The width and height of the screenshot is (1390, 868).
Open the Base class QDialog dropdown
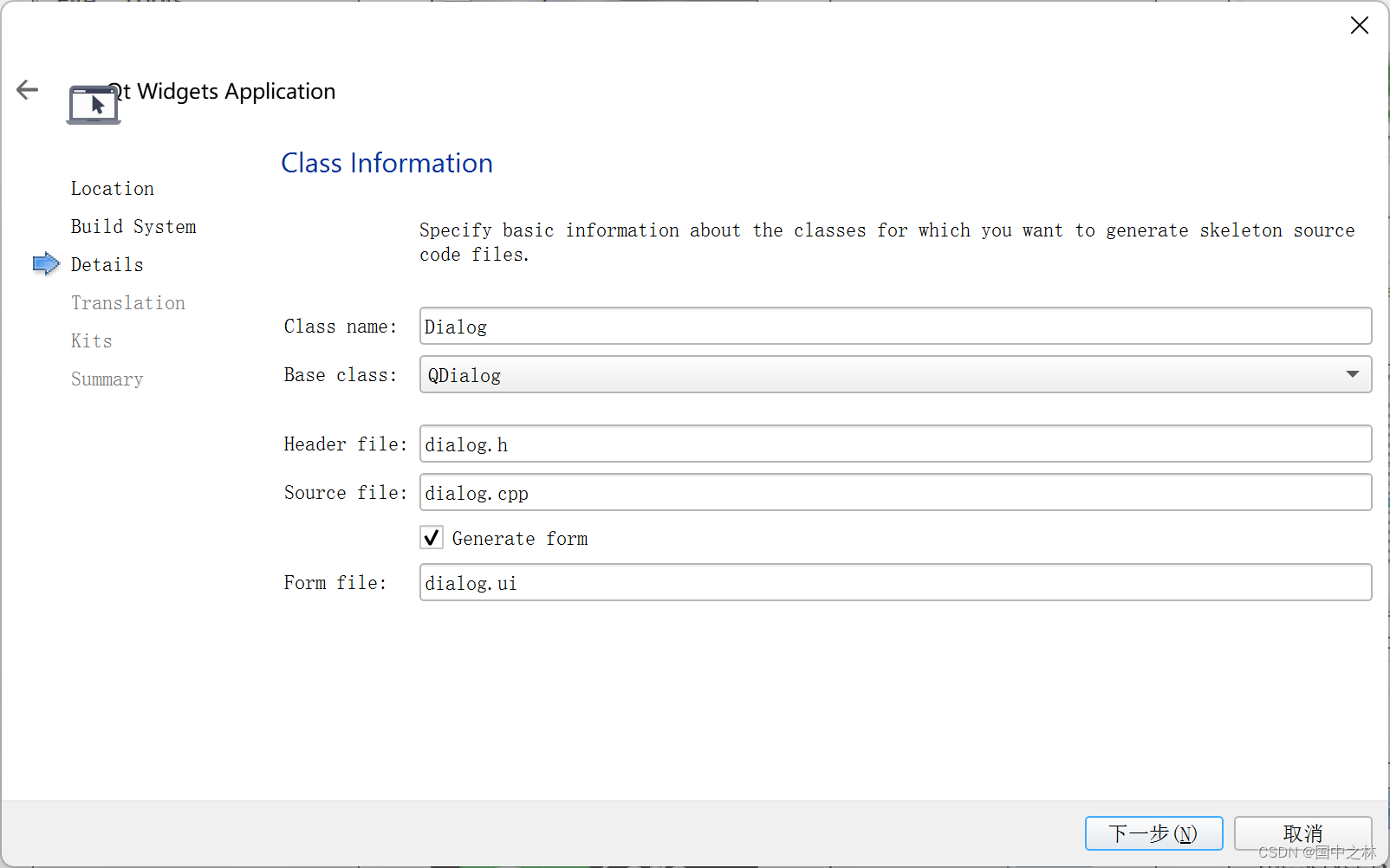[x=895, y=374]
